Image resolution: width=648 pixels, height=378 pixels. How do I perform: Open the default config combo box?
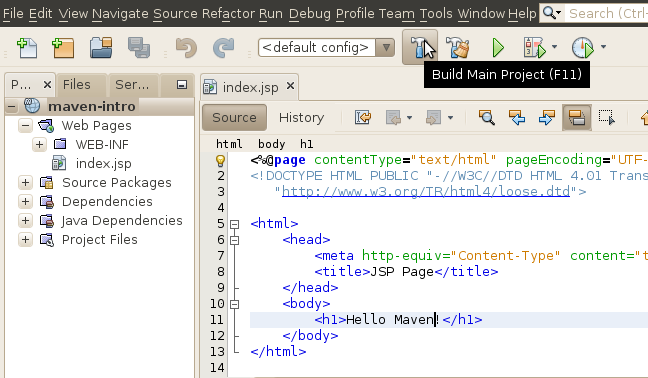click(x=326, y=48)
